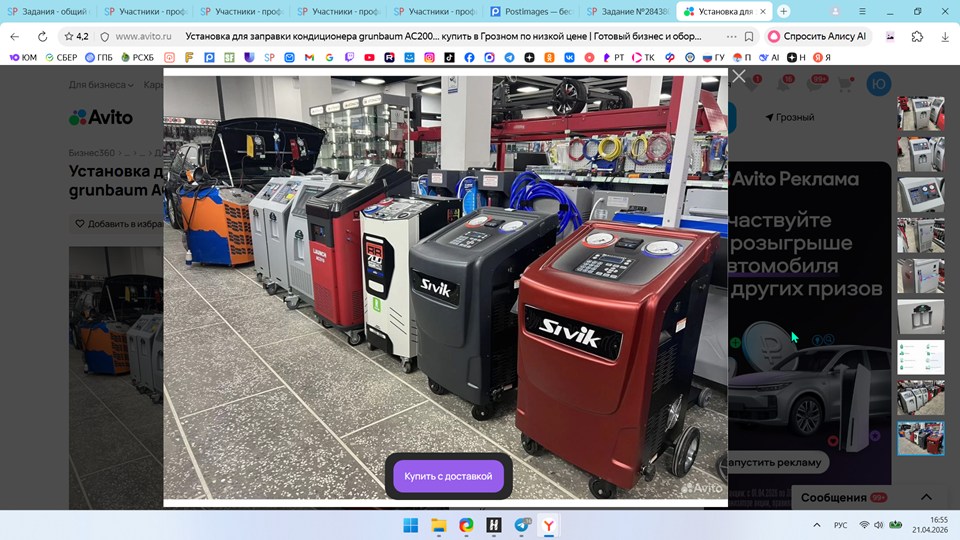This screenshot has width=960, height=540.
Task: Click 'Запустить рекламу' in the ad banner
Action: coord(775,462)
